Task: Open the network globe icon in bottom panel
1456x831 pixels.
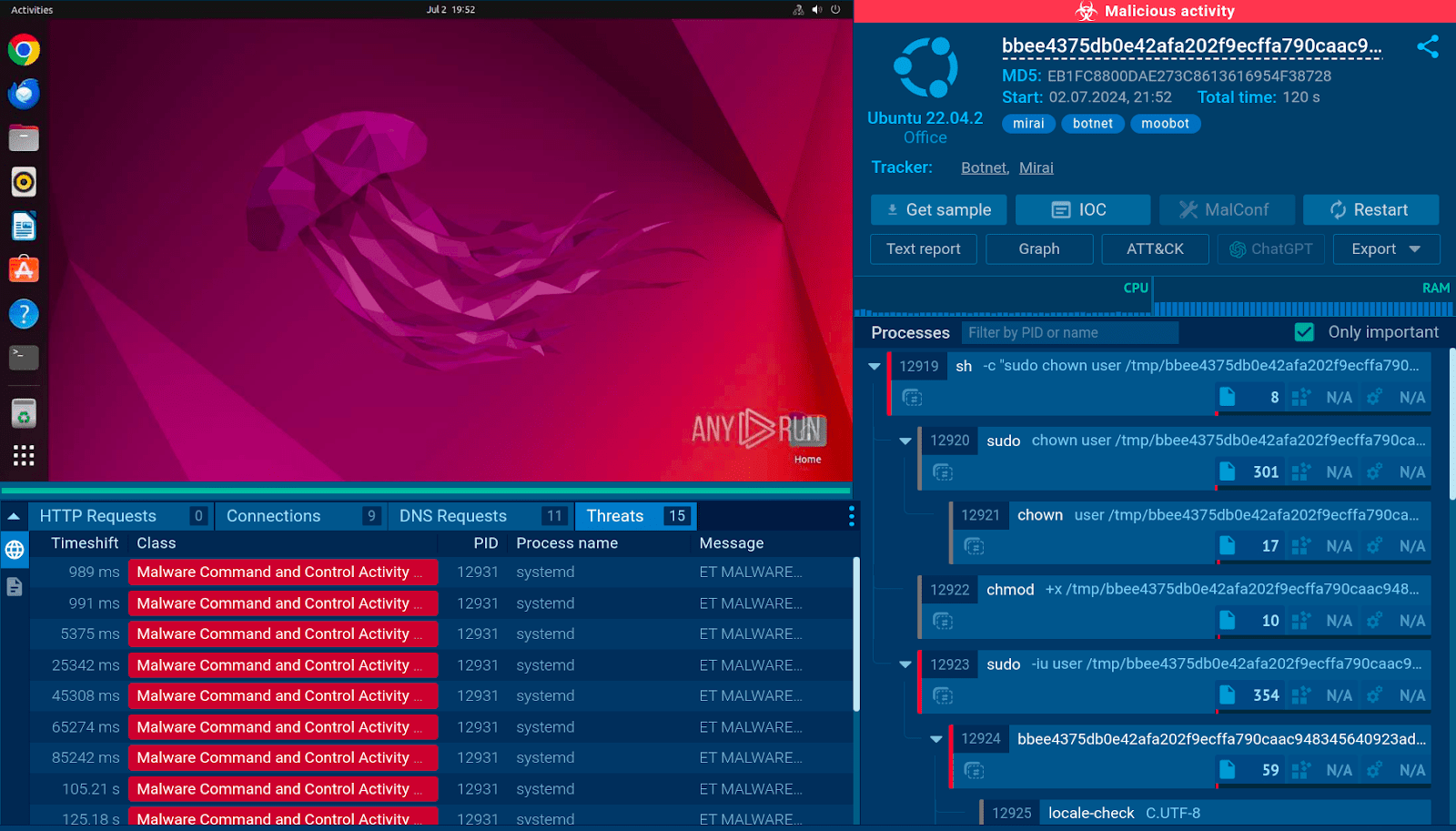Action: [15, 550]
